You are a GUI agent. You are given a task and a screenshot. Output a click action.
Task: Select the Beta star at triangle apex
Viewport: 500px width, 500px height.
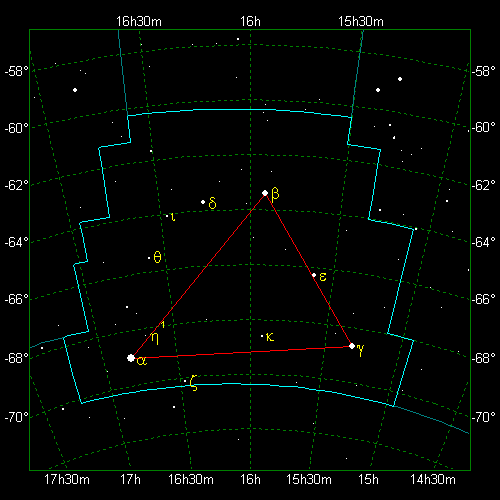265,193
